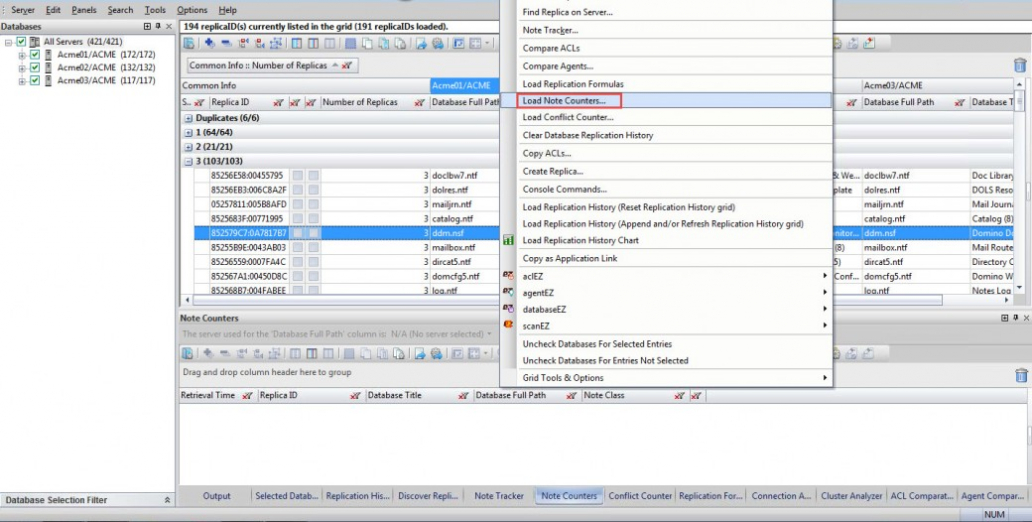This screenshot has height=522, width=1032.
Task: Click the horizontal scrollbar under the replica grid
Action: 344,300
